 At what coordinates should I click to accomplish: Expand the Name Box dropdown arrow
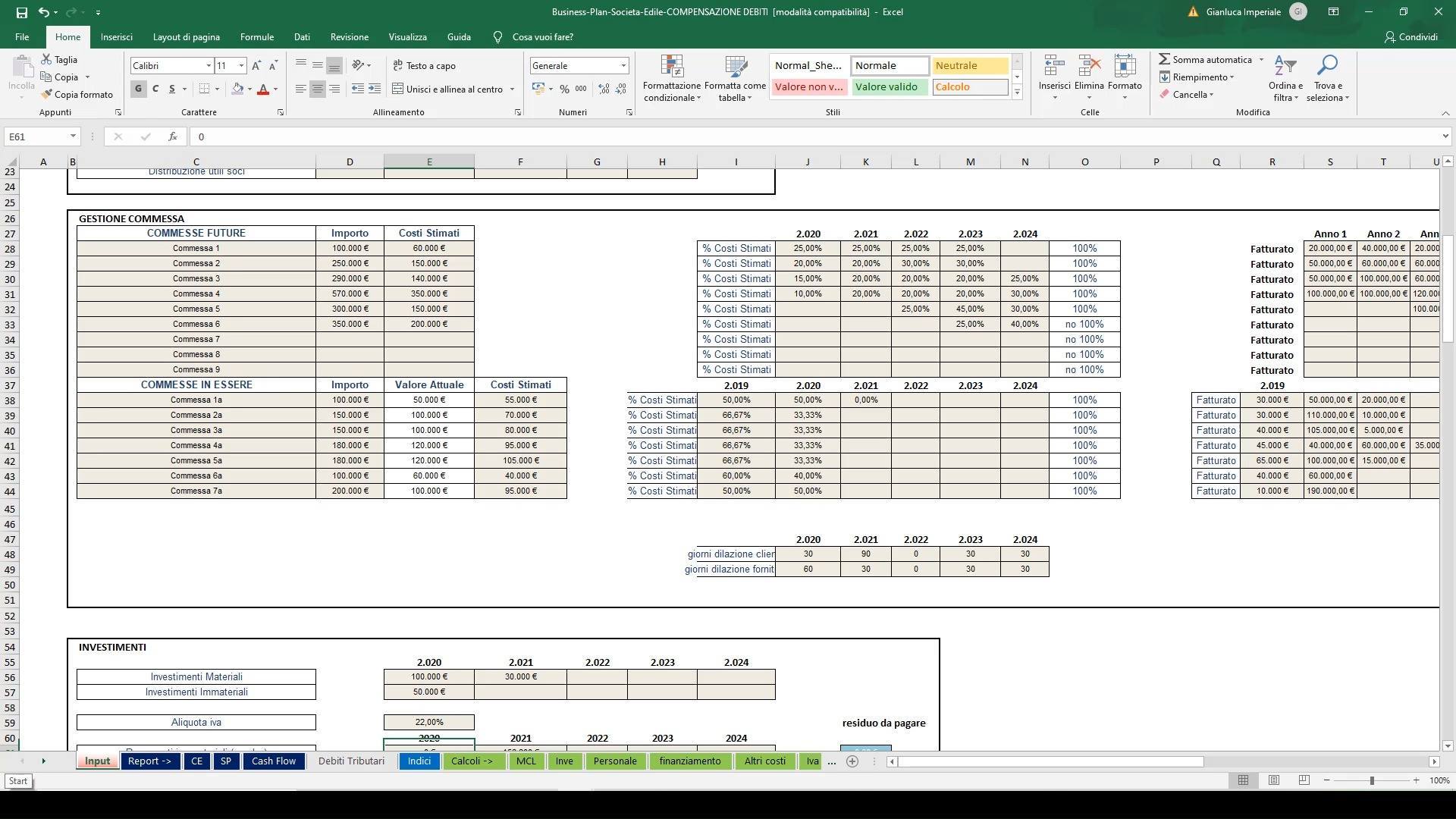pyautogui.click(x=73, y=136)
